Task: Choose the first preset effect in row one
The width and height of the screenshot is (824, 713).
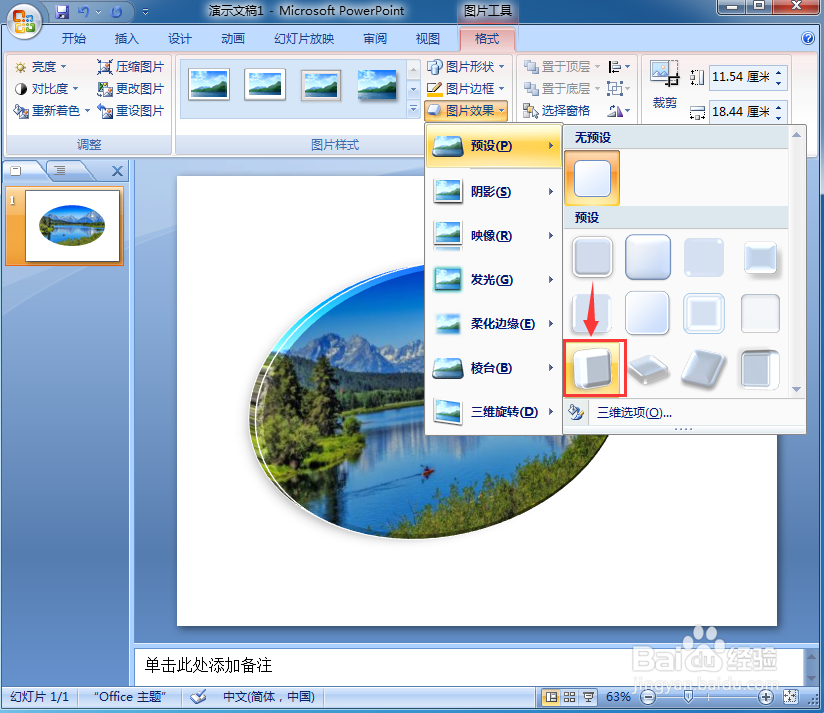Action: [592, 257]
